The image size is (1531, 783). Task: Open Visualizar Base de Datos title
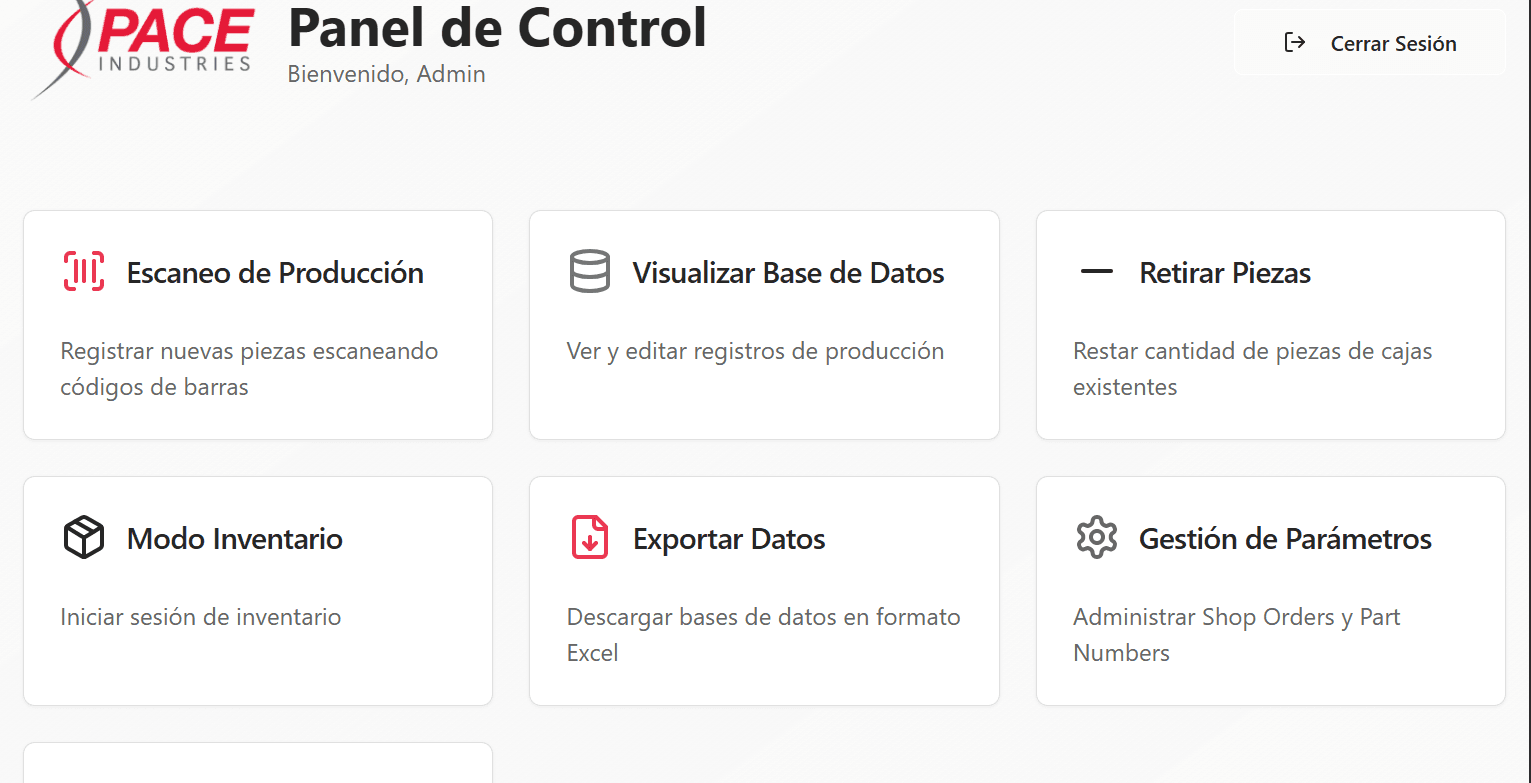788,273
